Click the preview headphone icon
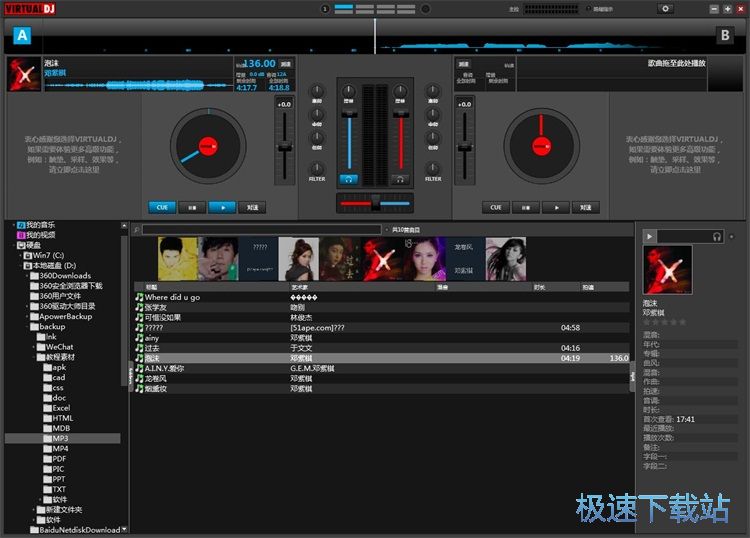750x538 pixels. point(716,236)
